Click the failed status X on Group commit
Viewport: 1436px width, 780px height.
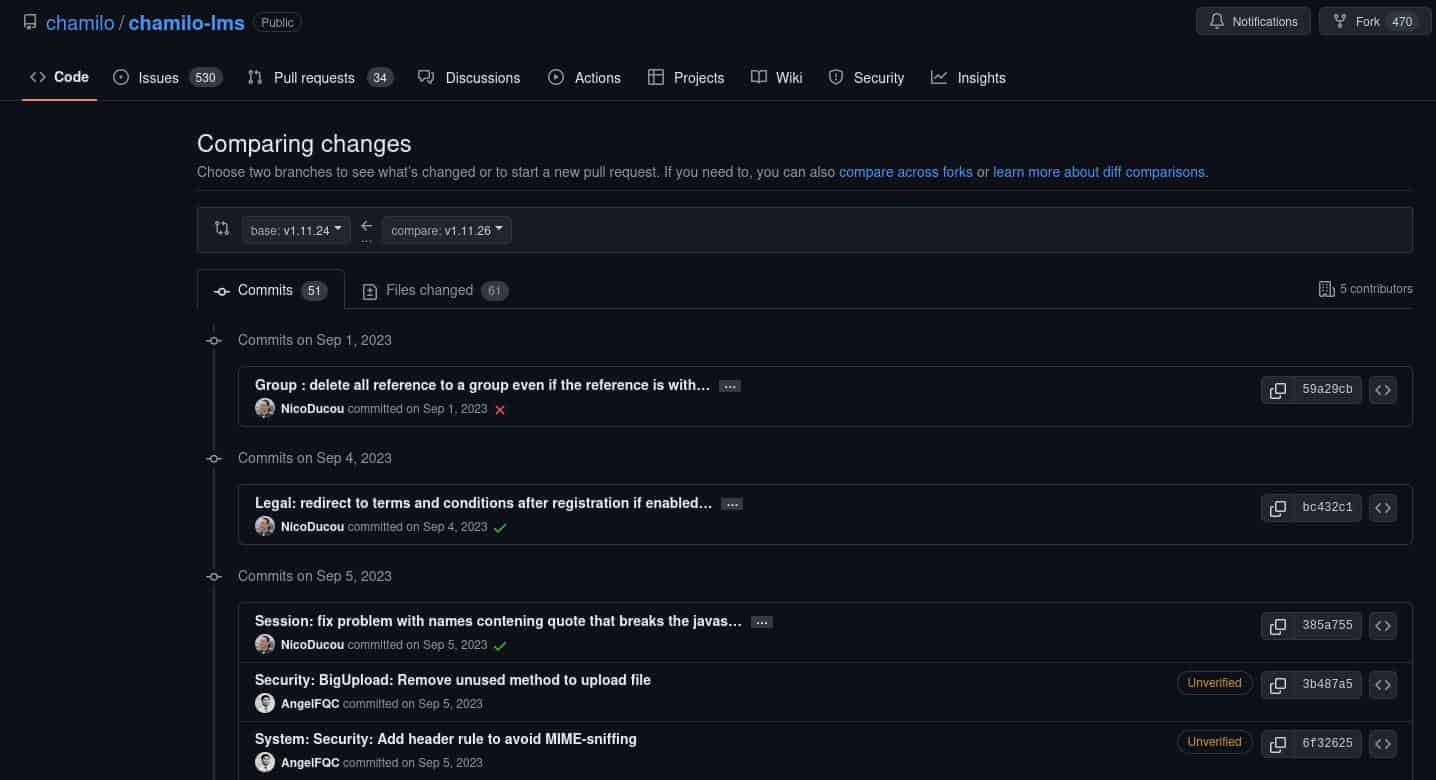(x=500, y=410)
